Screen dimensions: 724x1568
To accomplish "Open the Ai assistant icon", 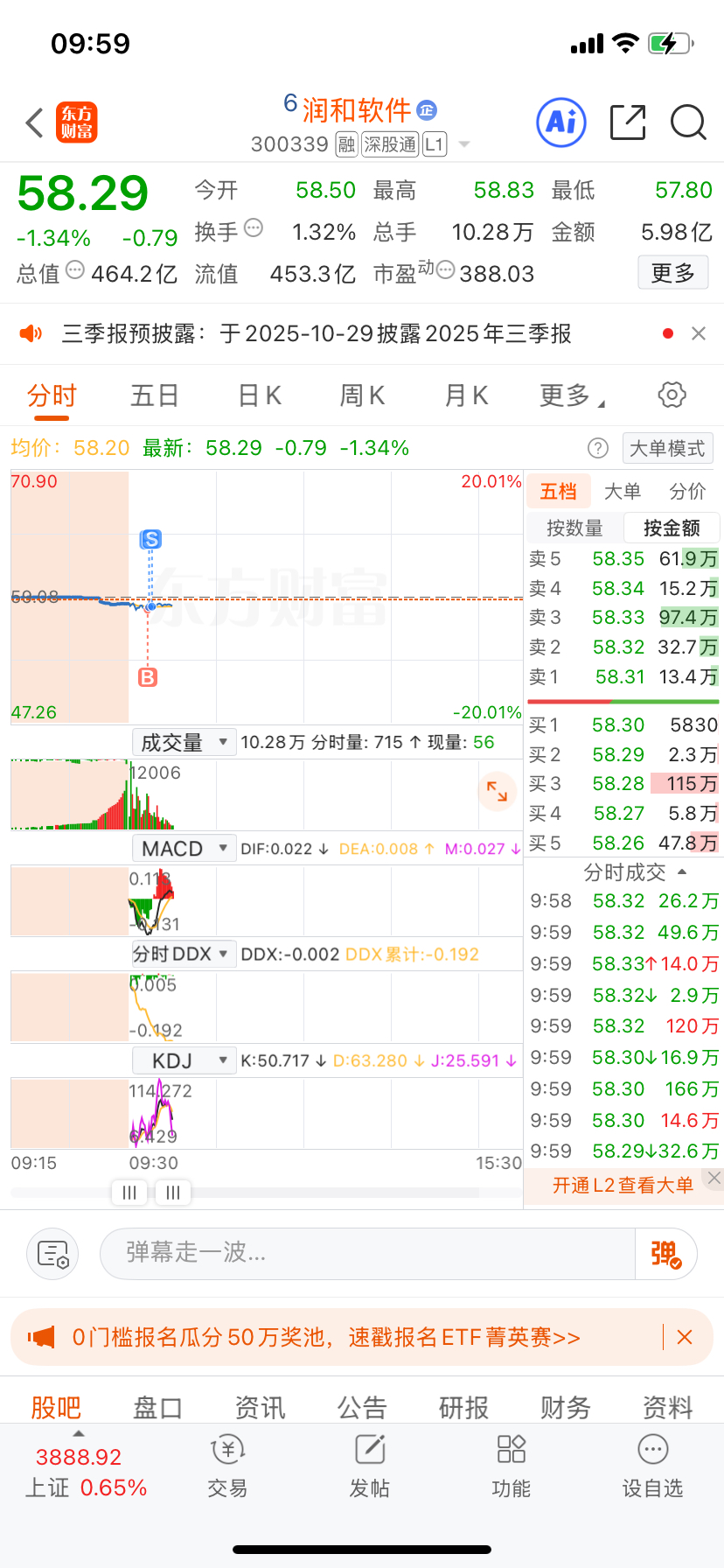I will coord(560,122).
